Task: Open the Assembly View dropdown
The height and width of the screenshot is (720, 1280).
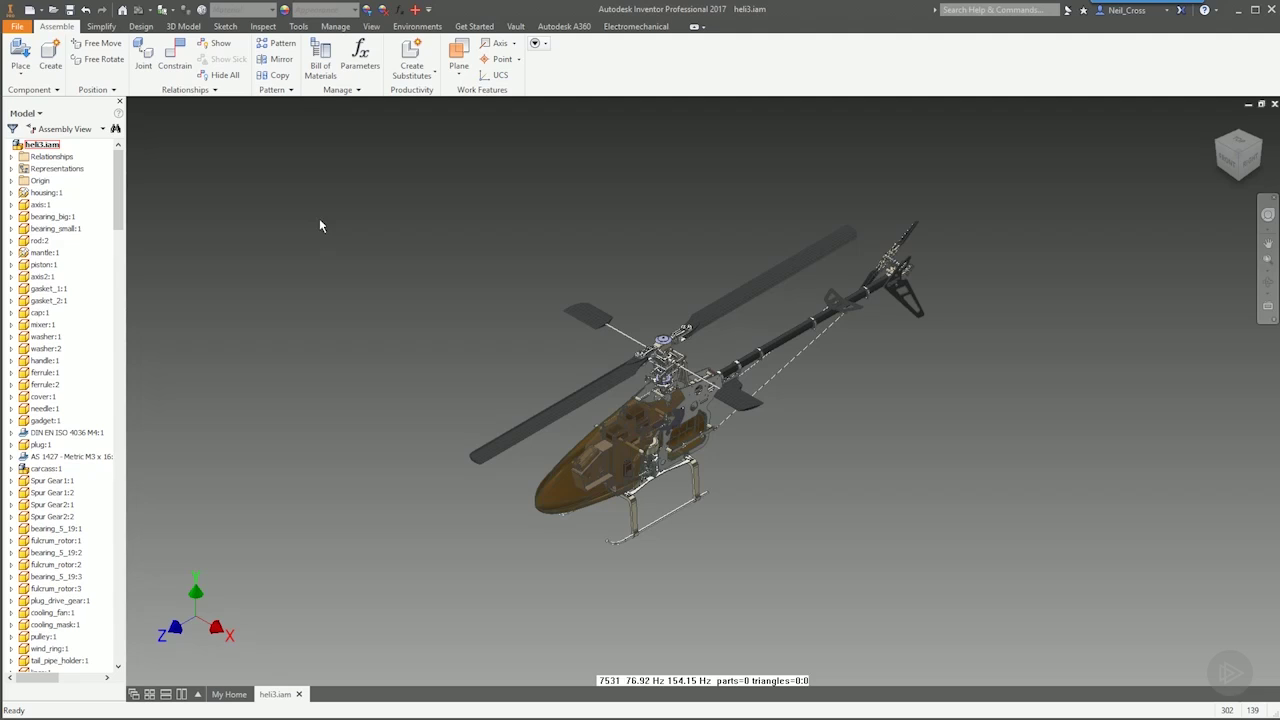Action: [102, 129]
